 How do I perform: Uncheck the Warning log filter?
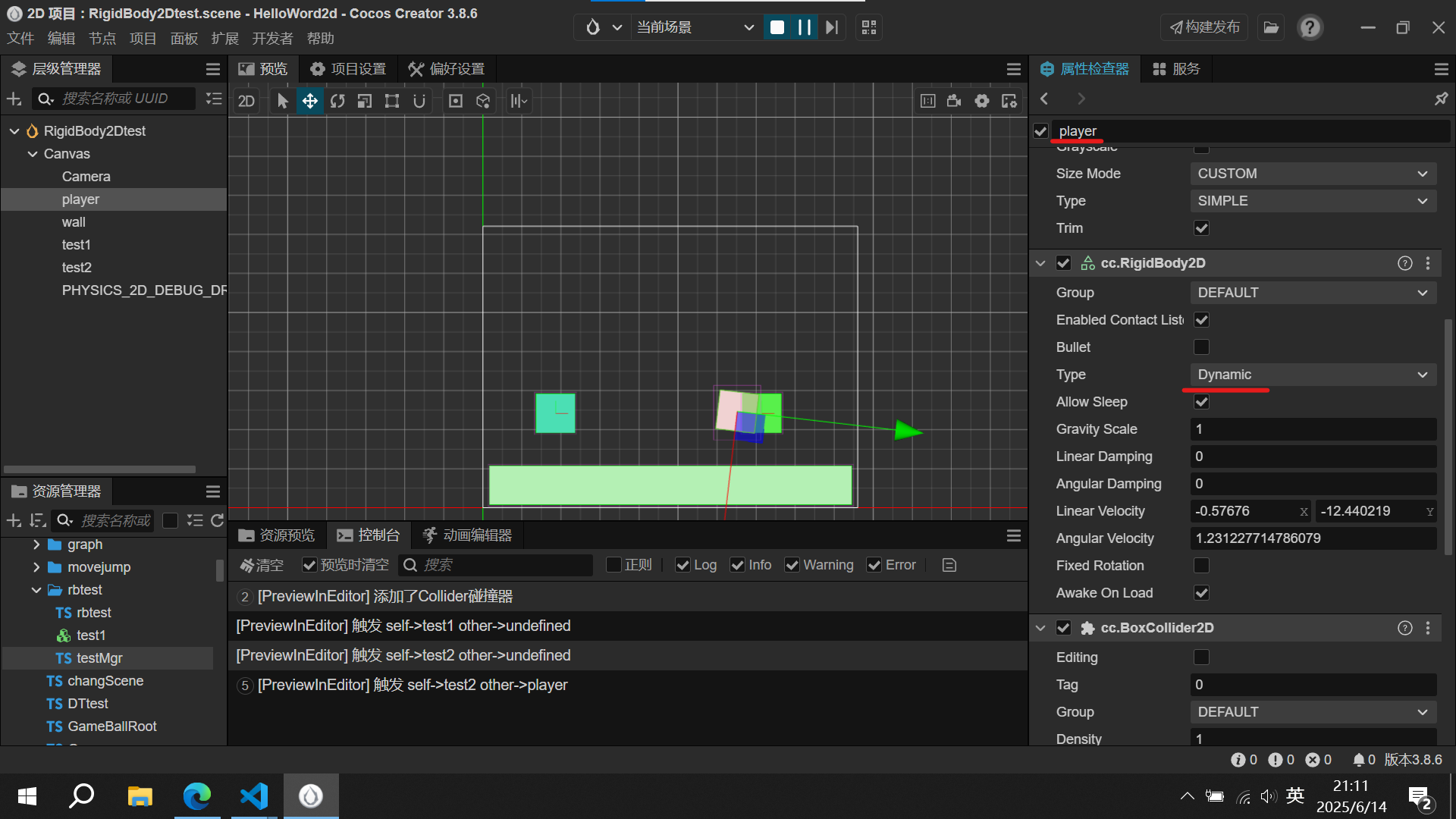click(x=792, y=565)
